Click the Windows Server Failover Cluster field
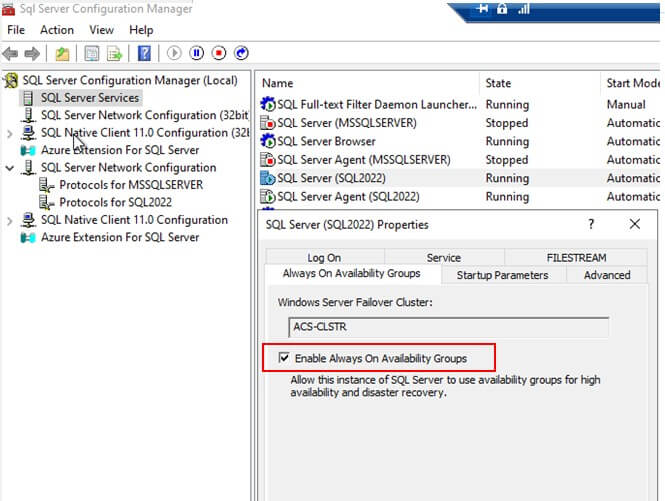The width and height of the screenshot is (665, 501). pyautogui.click(x=448, y=327)
